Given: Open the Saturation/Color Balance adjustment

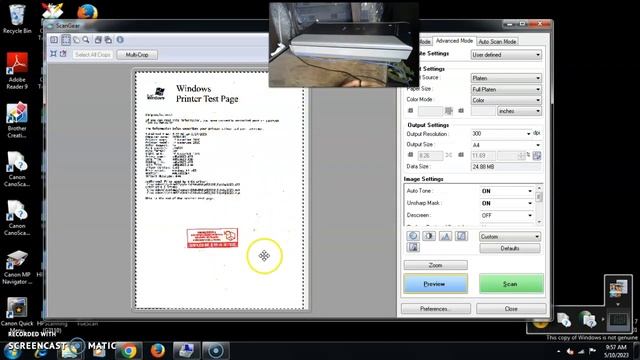Looking at the screenshot, I should point(413,236).
